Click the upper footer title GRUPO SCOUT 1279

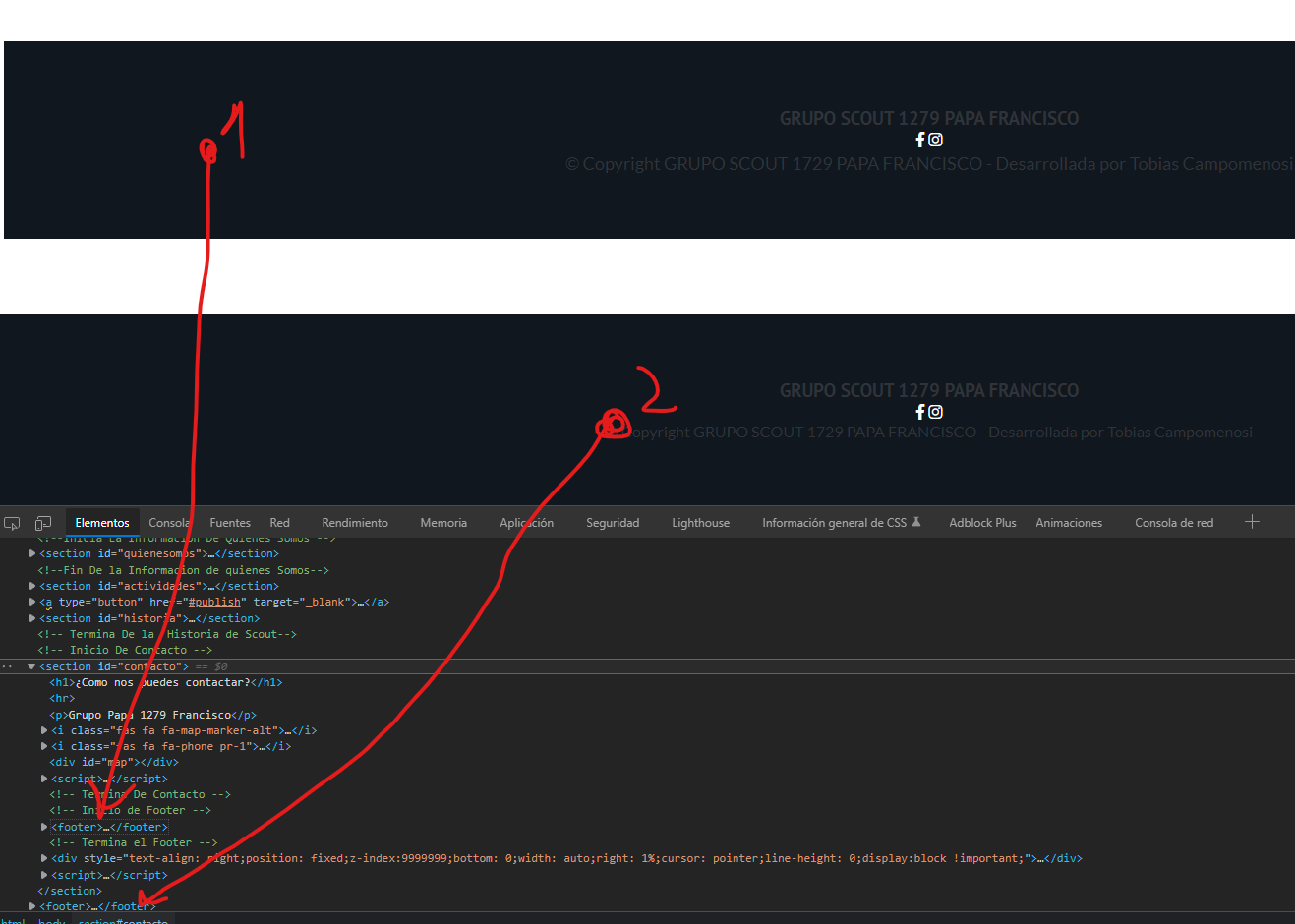click(929, 118)
